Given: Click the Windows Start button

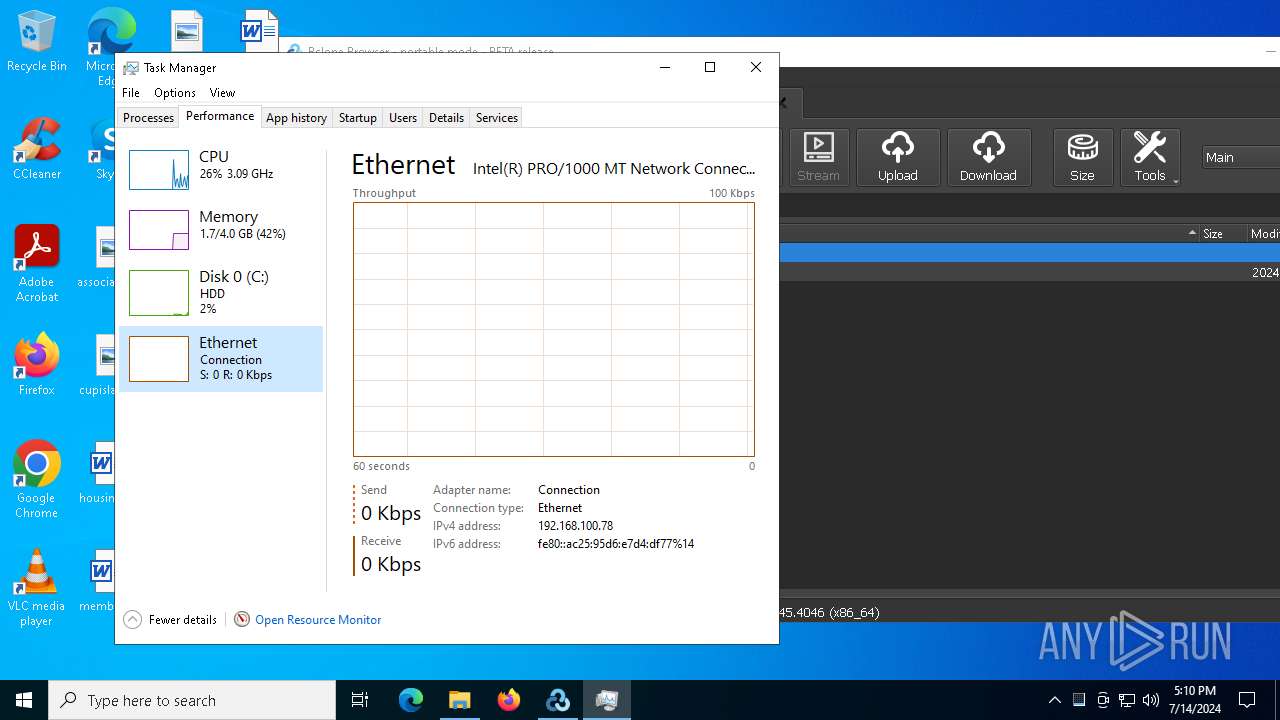Looking at the screenshot, I should click(24, 700).
